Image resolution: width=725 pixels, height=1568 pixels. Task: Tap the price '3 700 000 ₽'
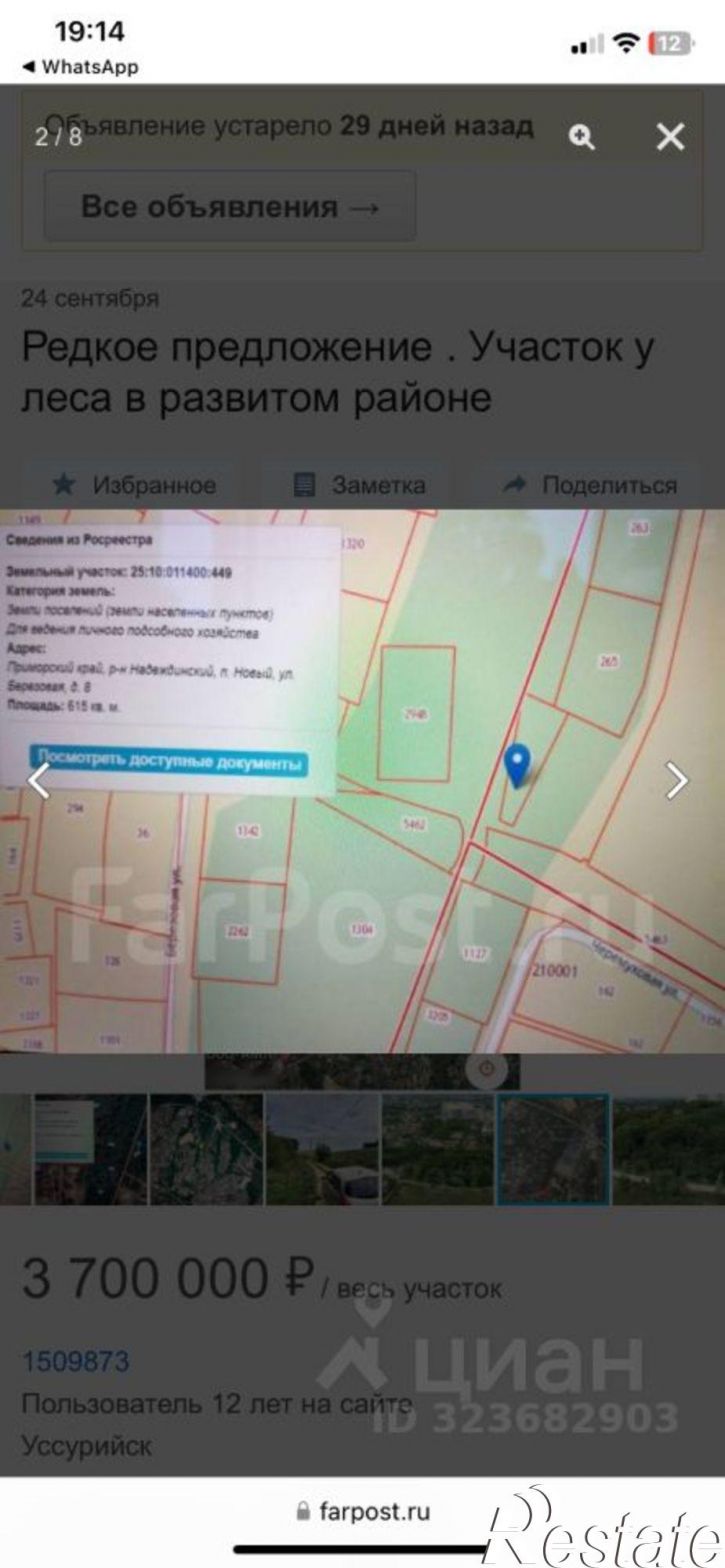click(x=169, y=1278)
